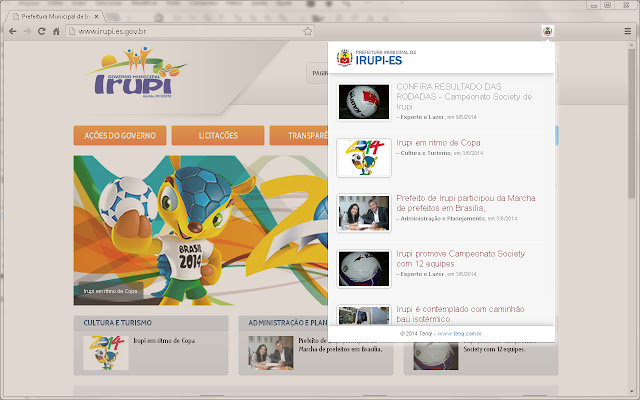Click the Governo Municipal Irupi logo

[135, 72]
